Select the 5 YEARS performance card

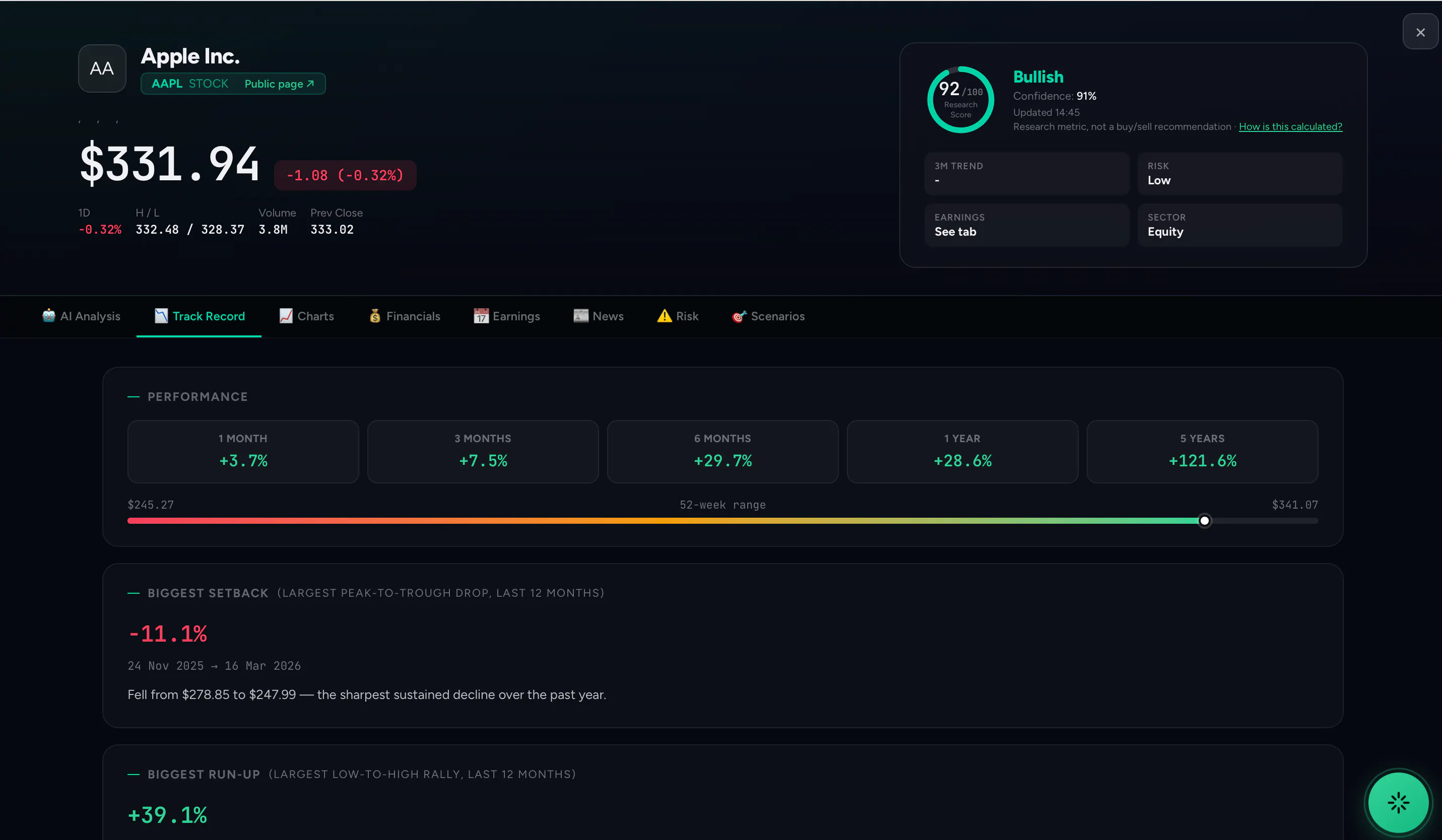point(1202,452)
